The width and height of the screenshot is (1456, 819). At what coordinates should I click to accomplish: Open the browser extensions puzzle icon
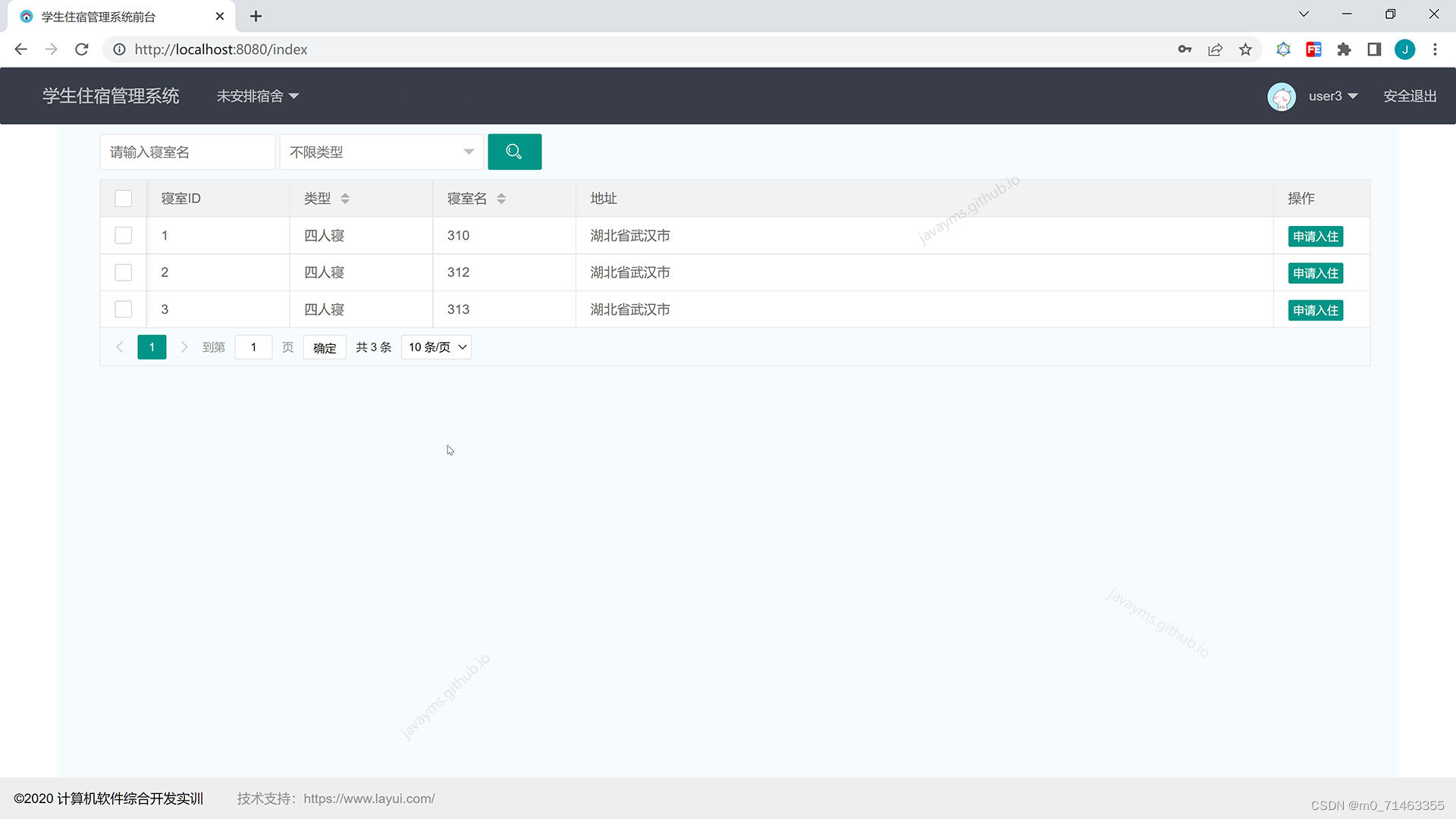point(1344,49)
